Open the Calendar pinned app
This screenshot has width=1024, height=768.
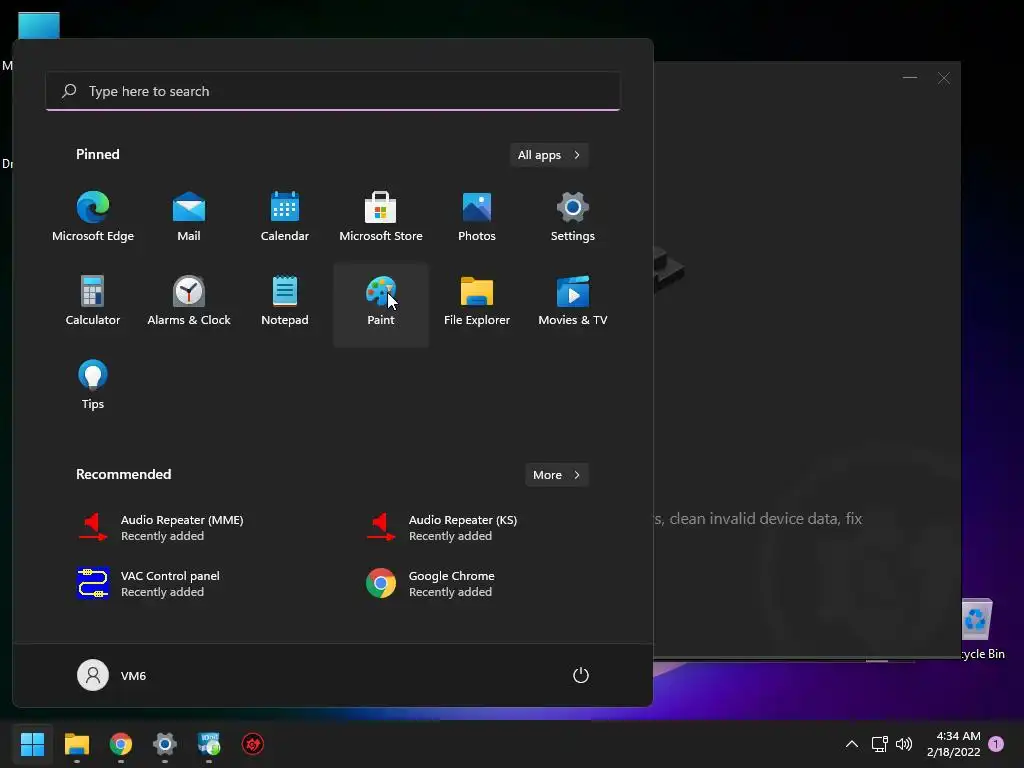coord(285,217)
